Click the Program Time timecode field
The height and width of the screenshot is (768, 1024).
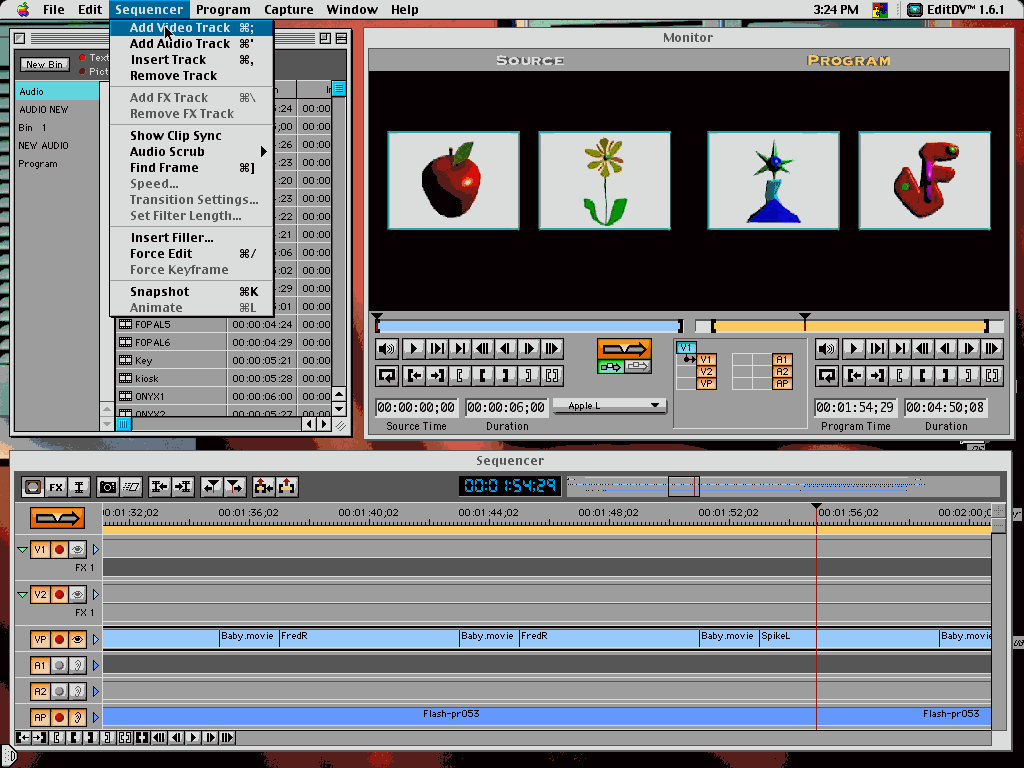854,408
